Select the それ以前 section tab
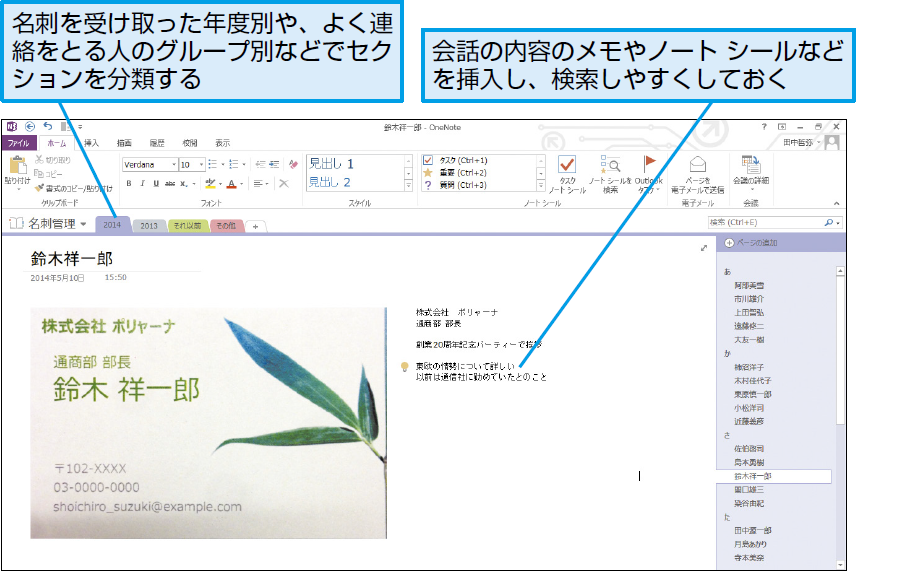 188,225
